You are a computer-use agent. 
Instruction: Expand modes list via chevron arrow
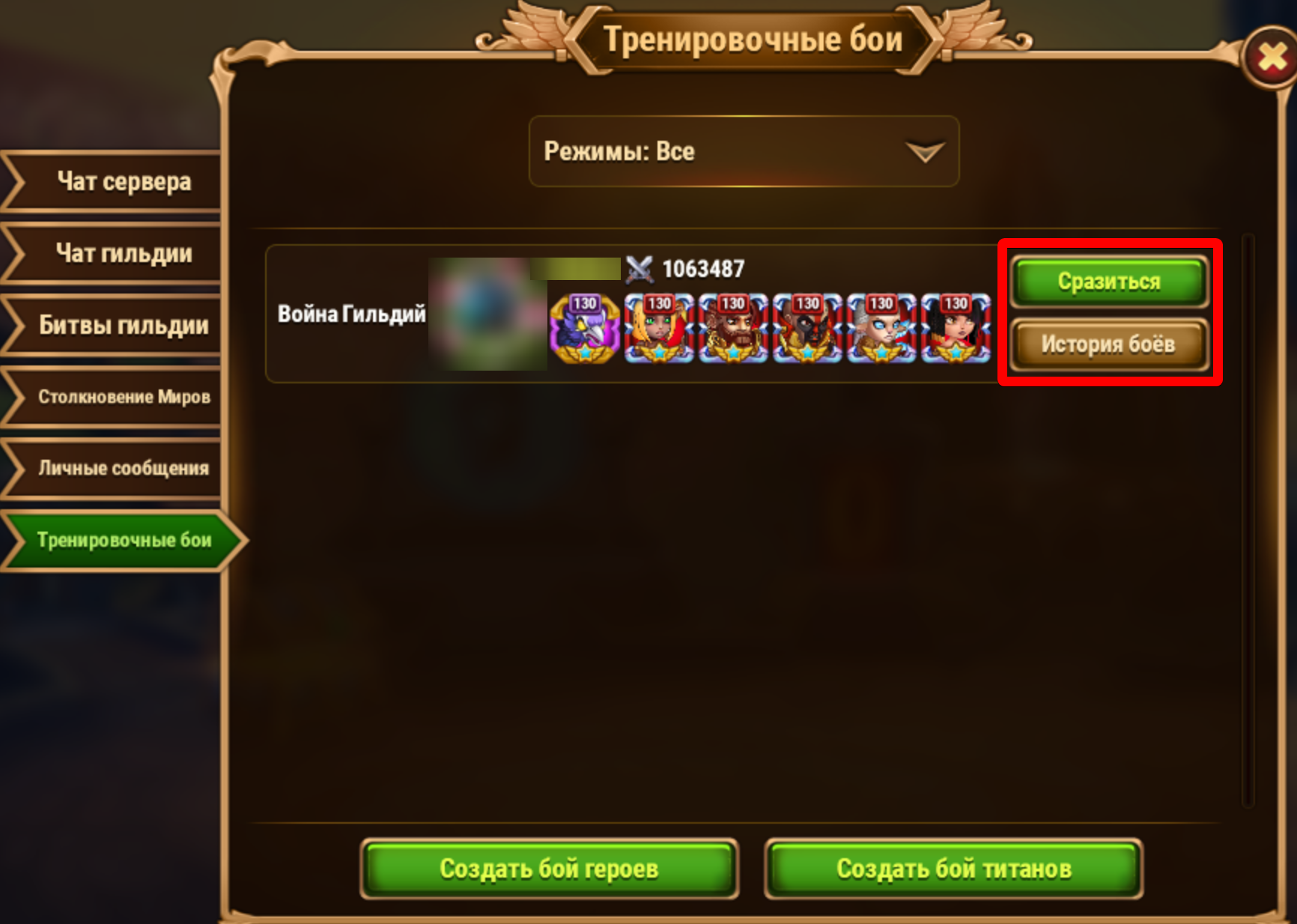pyautogui.click(x=925, y=152)
